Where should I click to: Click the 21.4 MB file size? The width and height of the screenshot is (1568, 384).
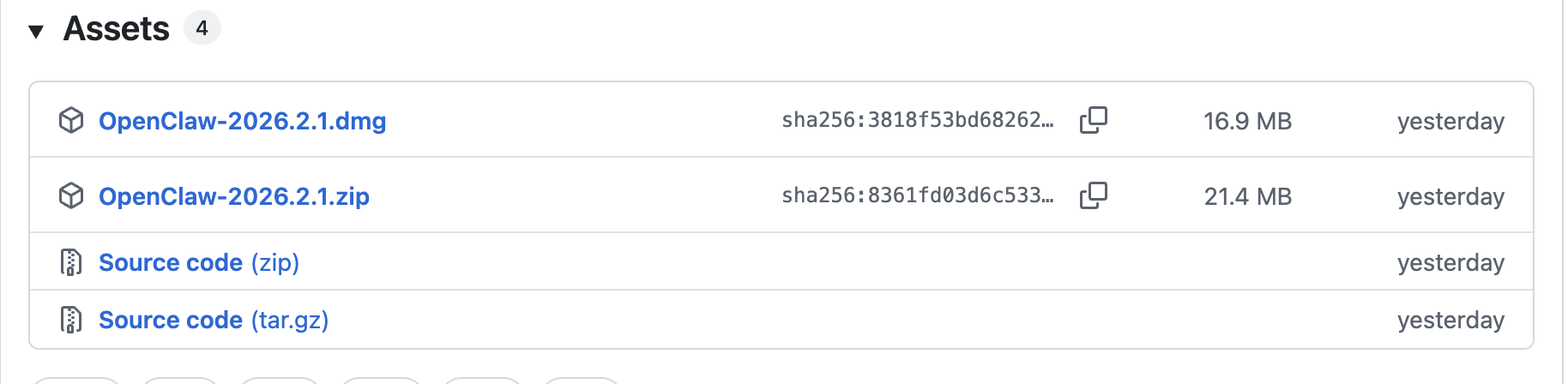(x=1247, y=196)
